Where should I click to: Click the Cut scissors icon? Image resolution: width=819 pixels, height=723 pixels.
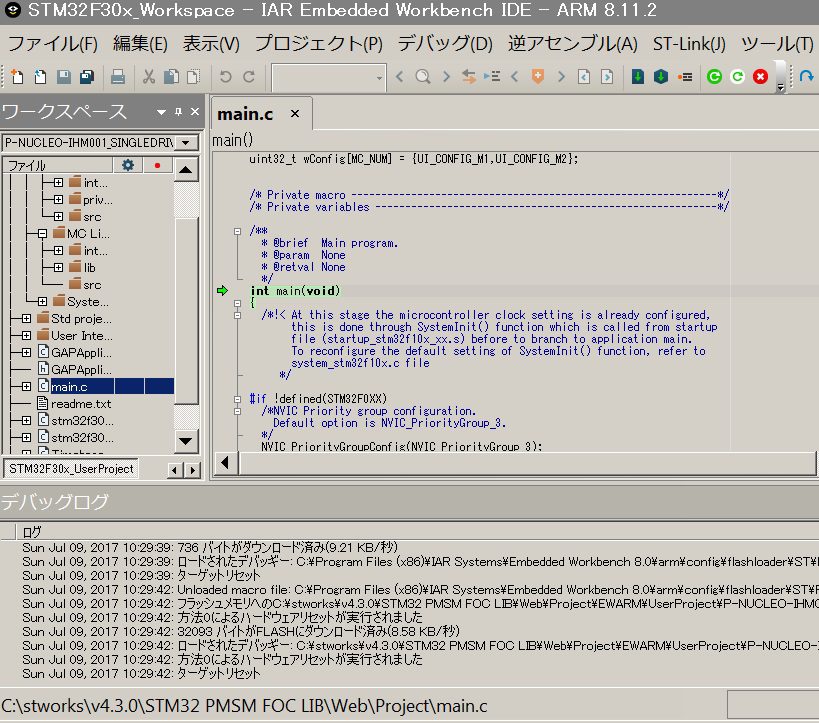(149, 77)
